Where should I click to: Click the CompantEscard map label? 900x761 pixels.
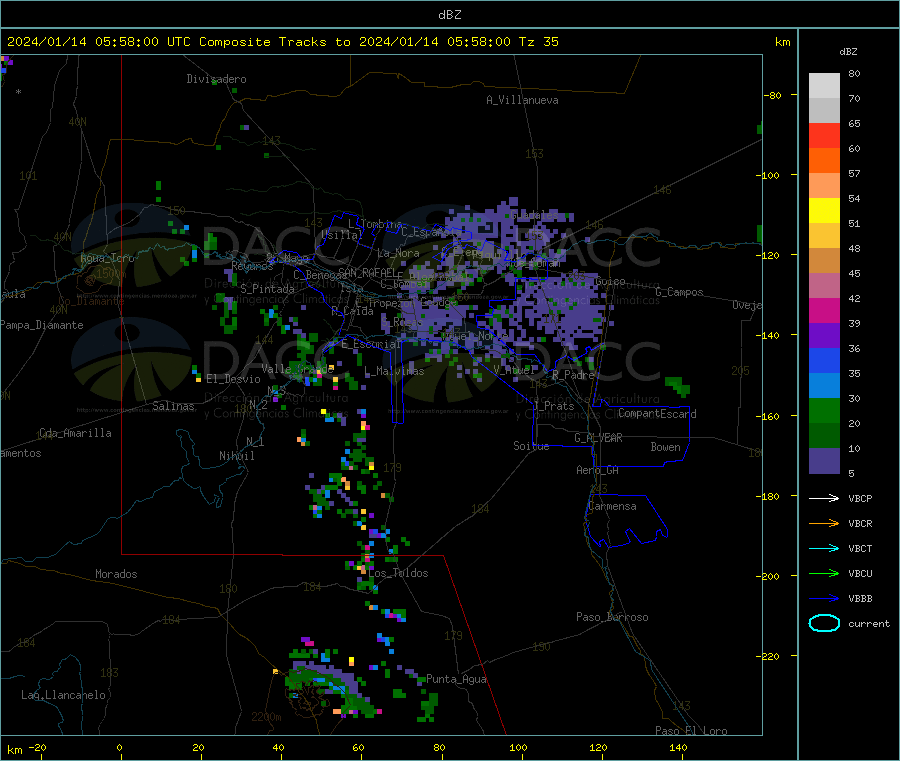(657, 414)
